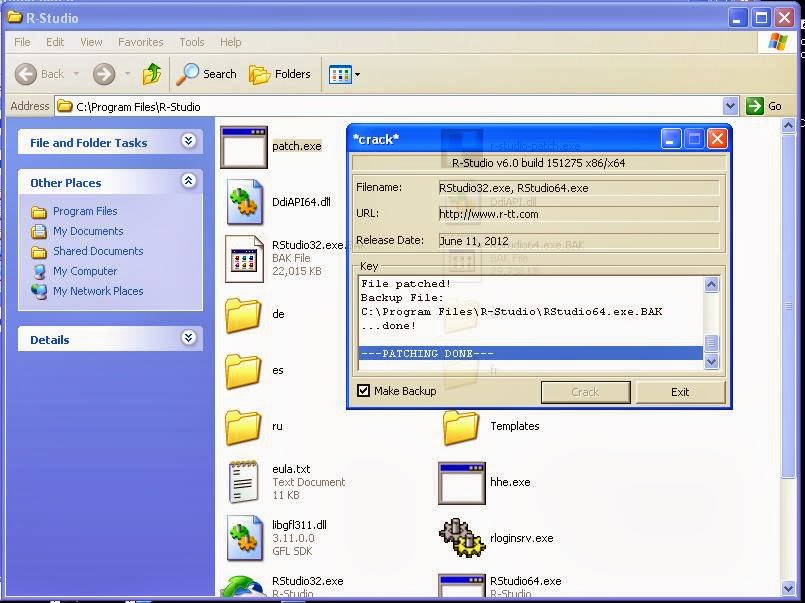Click the Forward arrow button

(x=104, y=74)
